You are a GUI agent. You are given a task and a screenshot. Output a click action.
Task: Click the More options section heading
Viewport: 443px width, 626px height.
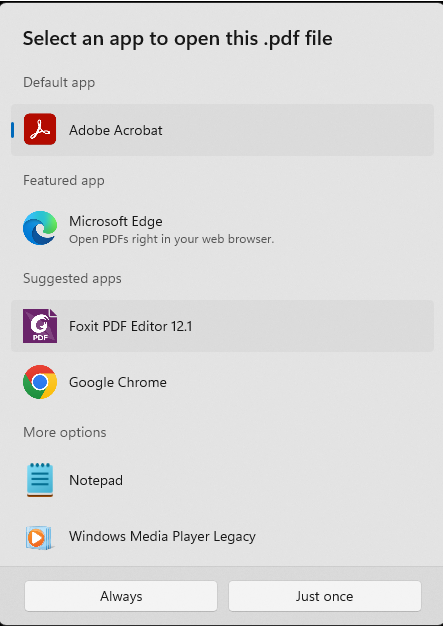coord(65,432)
